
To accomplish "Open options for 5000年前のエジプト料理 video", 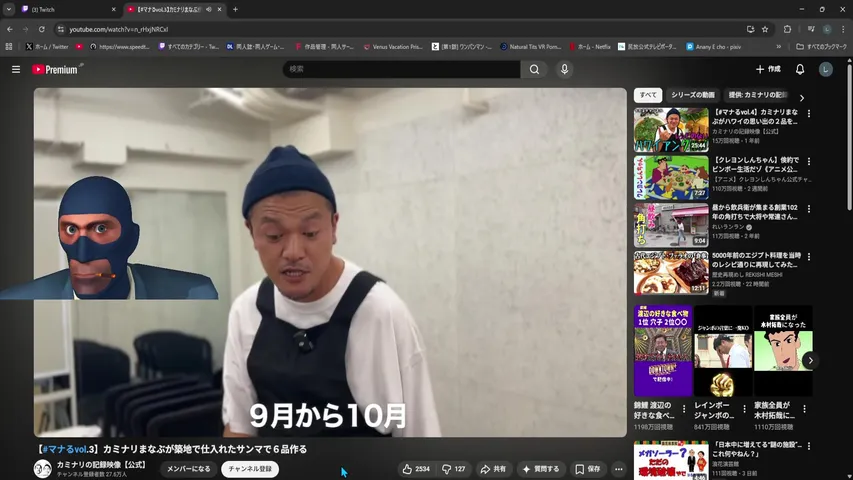I will 809,257.
